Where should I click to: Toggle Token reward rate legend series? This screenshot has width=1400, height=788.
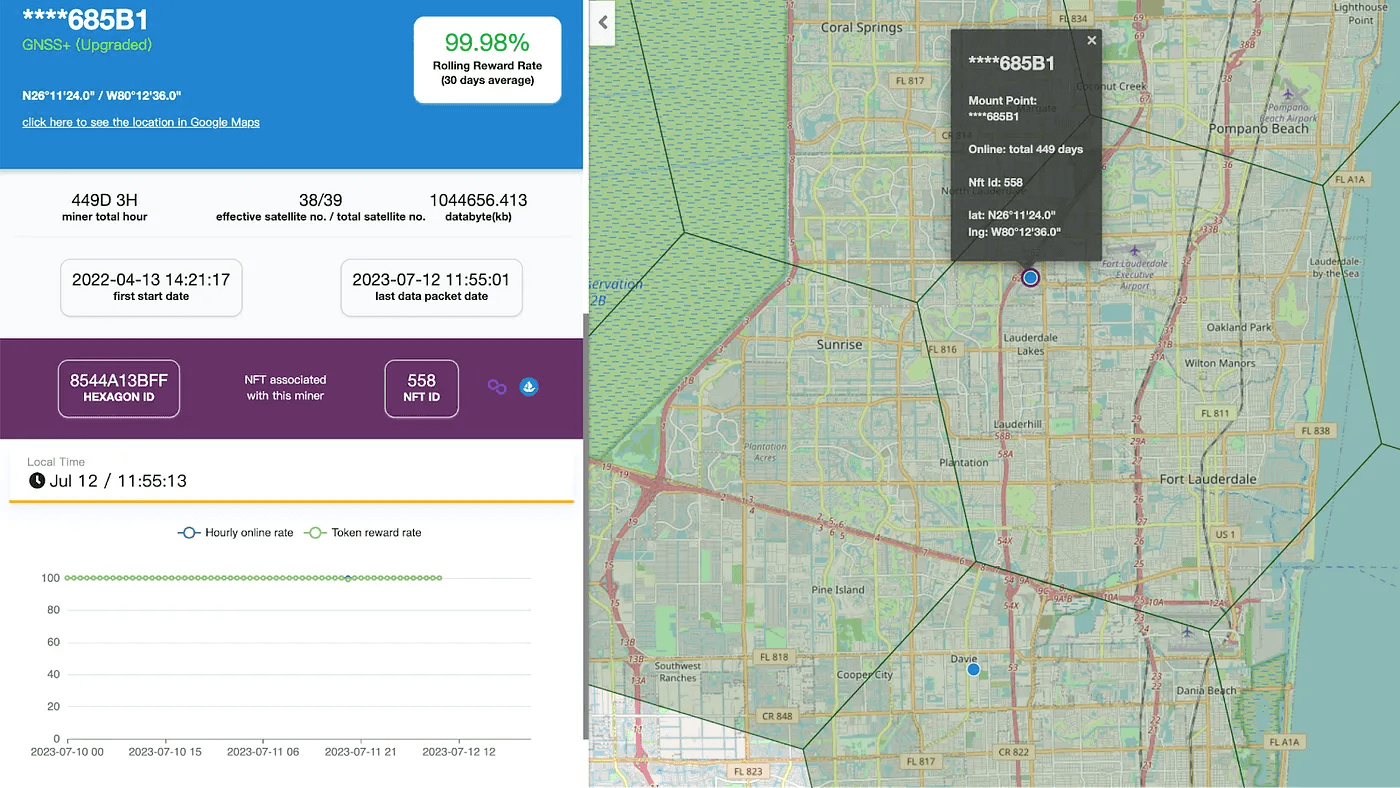click(364, 533)
